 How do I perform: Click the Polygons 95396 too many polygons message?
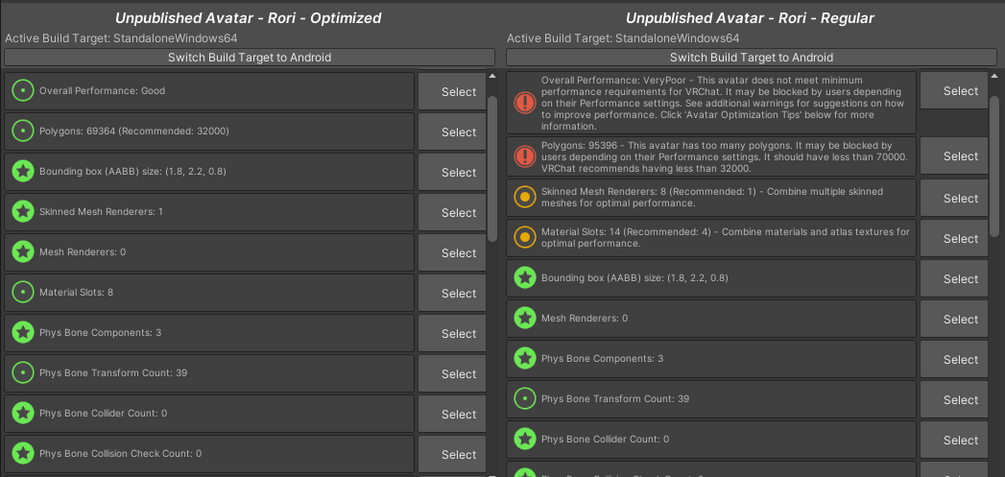point(726,156)
